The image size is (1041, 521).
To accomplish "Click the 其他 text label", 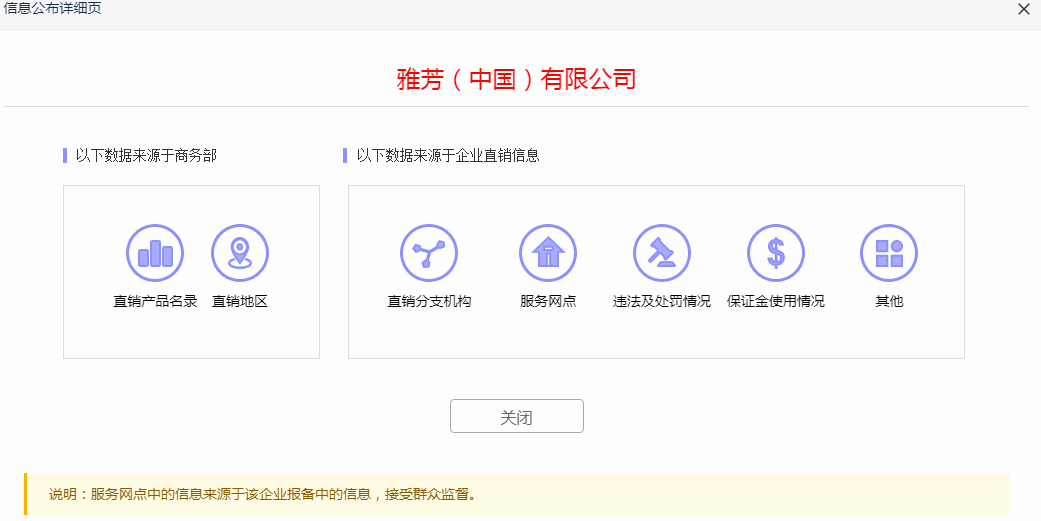I will click(889, 301).
